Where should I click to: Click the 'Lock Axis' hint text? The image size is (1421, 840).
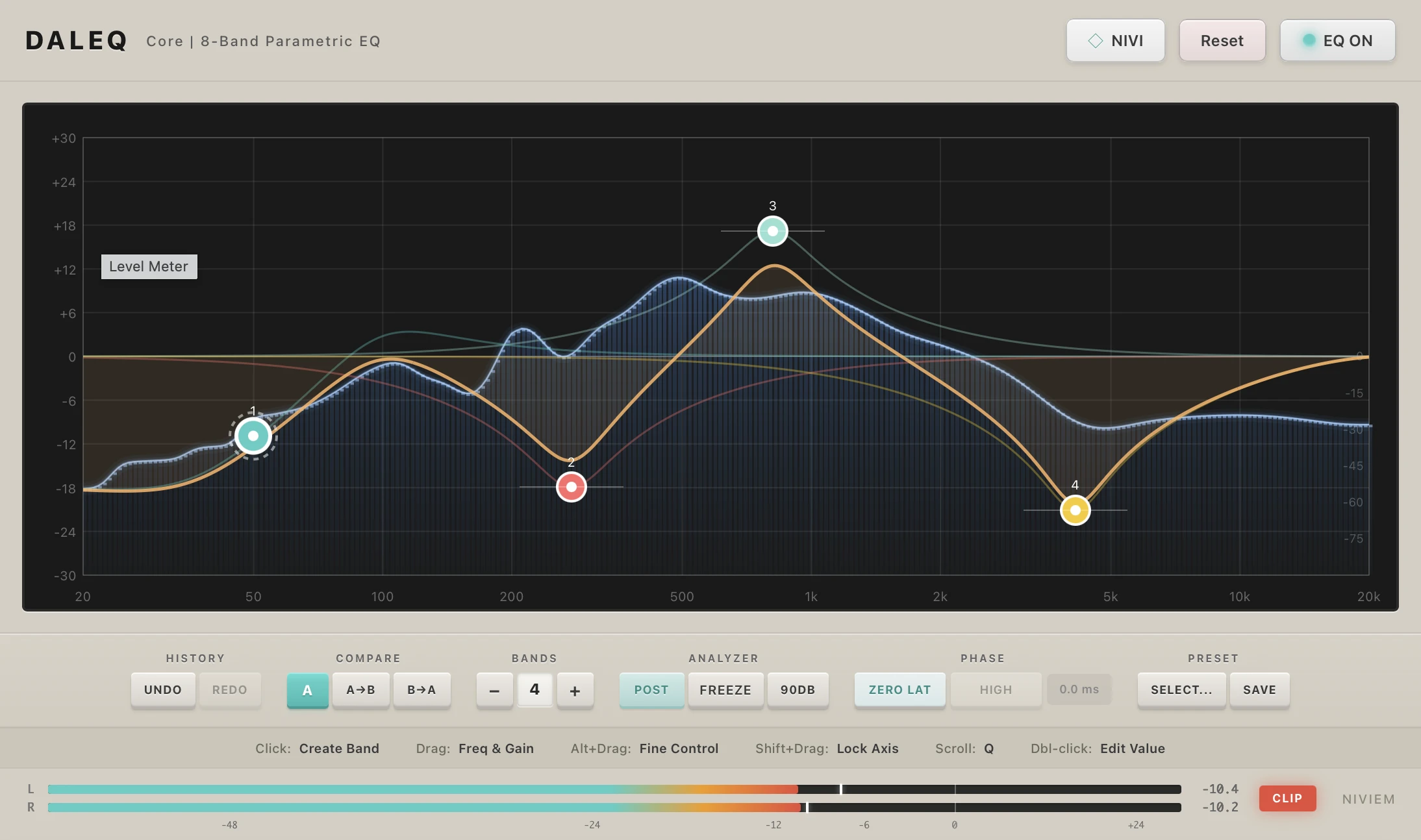pyautogui.click(x=868, y=748)
